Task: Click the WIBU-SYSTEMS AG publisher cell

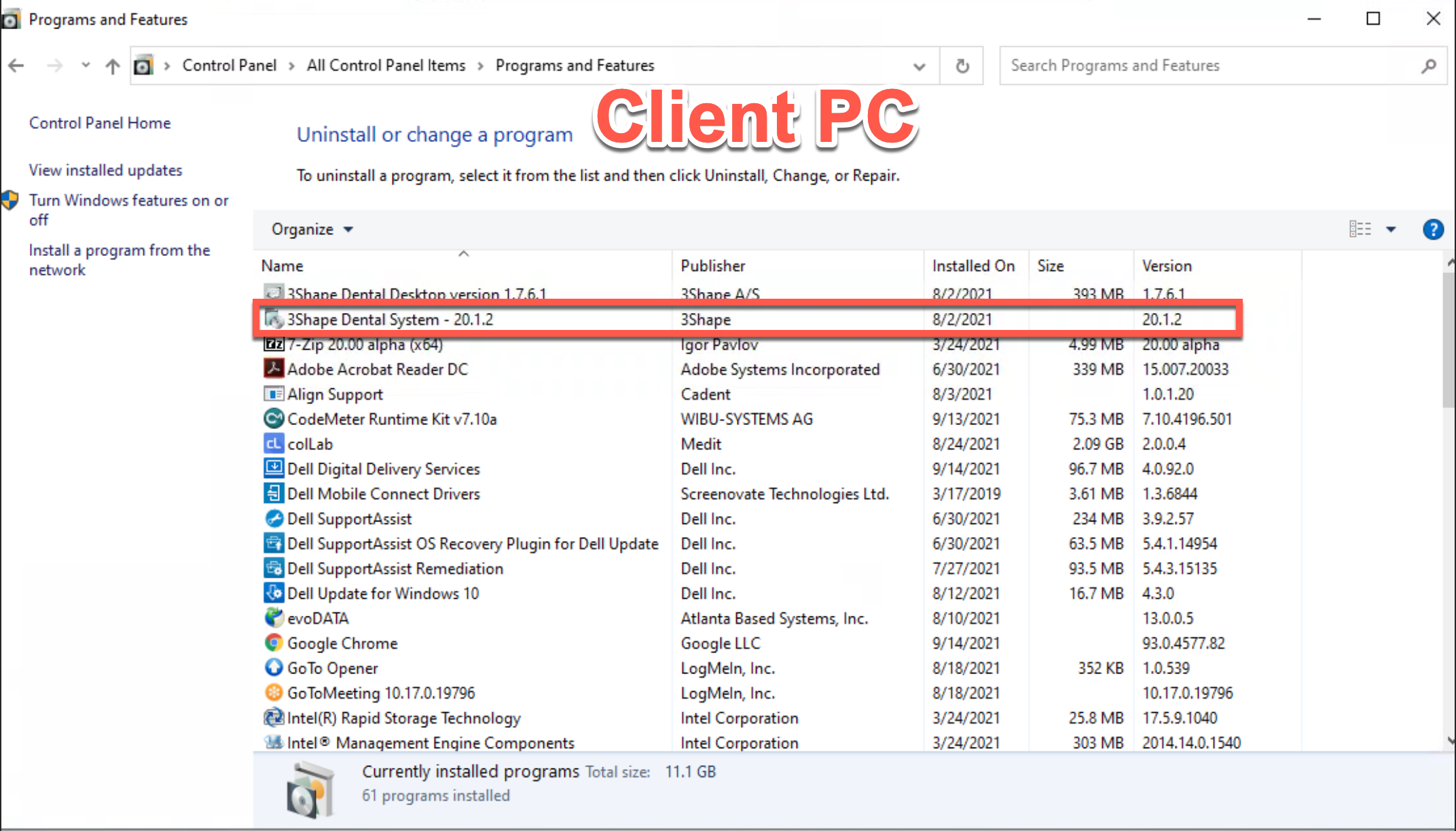Action: [x=746, y=420]
